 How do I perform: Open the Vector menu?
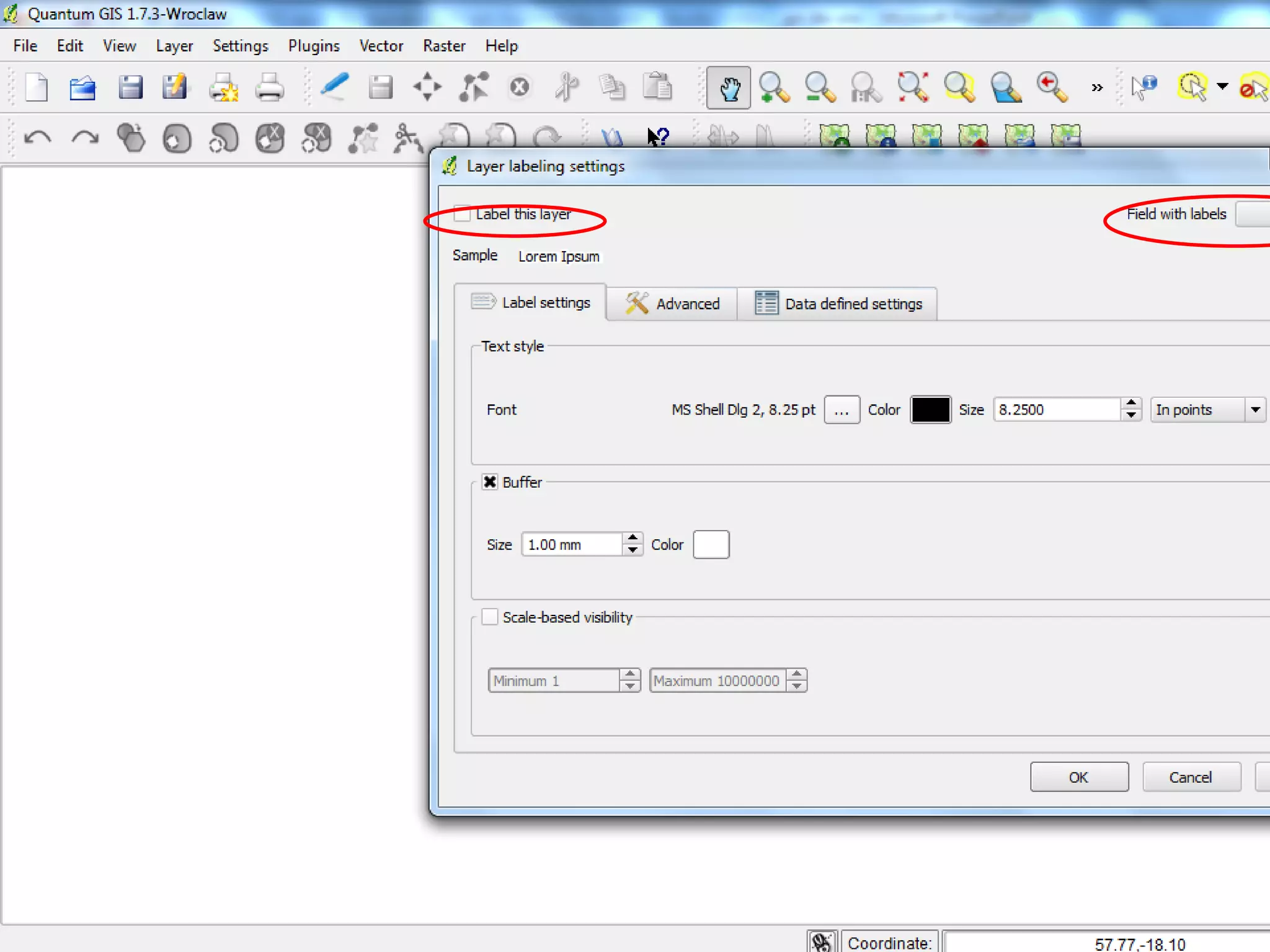coord(381,46)
